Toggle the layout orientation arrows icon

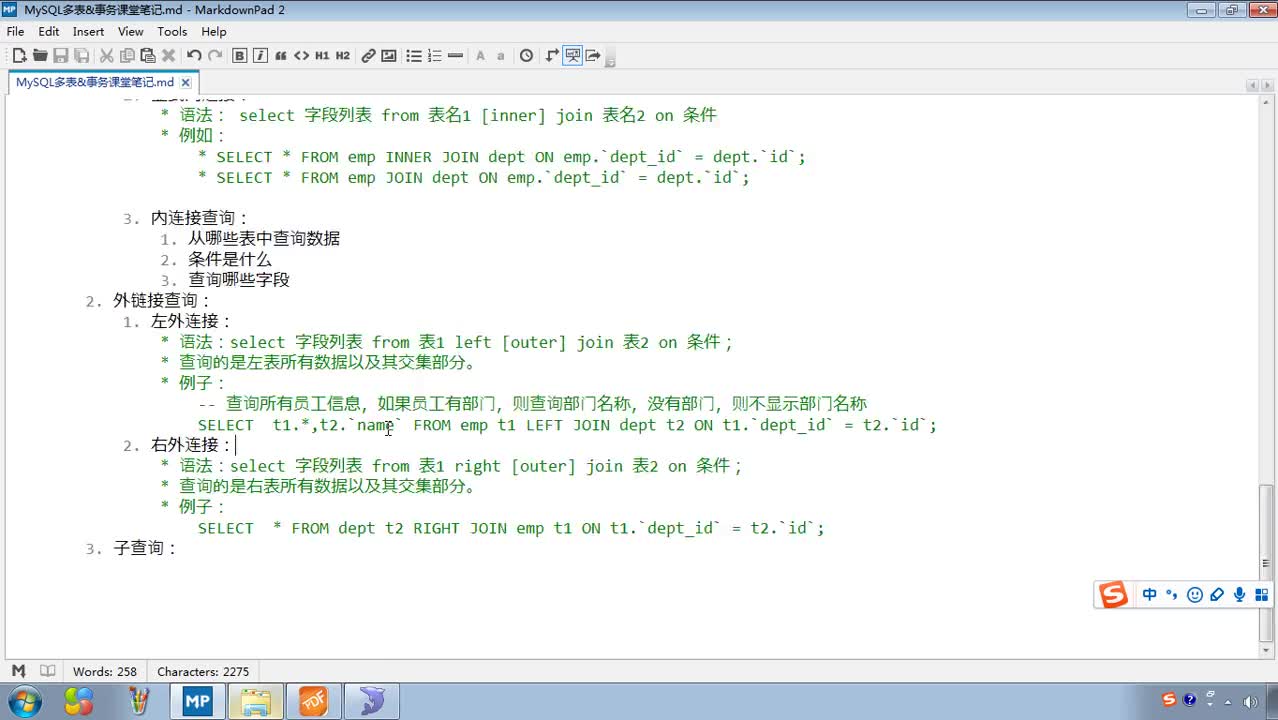tap(552, 56)
